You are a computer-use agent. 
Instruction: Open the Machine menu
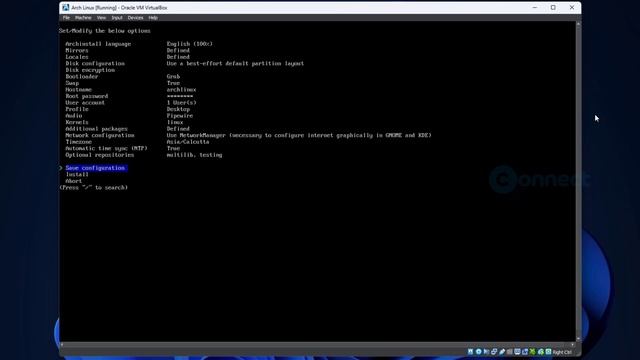click(x=83, y=18)
